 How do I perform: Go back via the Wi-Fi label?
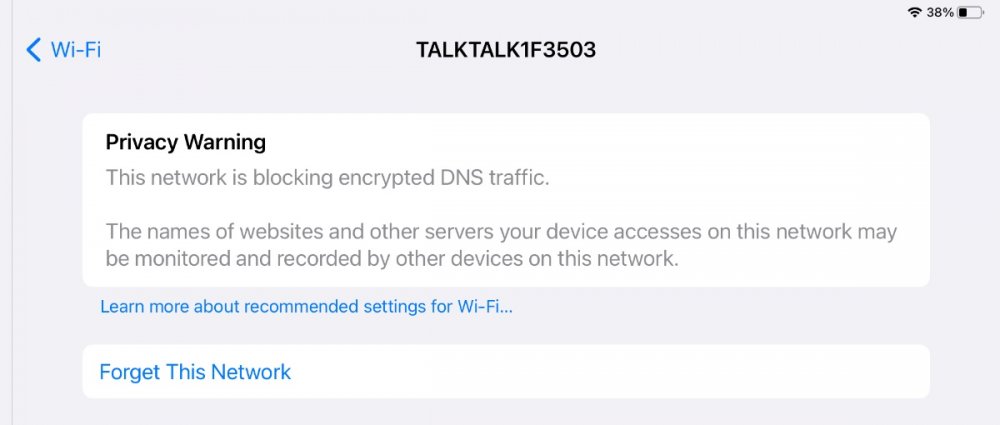tap(77, 50)
